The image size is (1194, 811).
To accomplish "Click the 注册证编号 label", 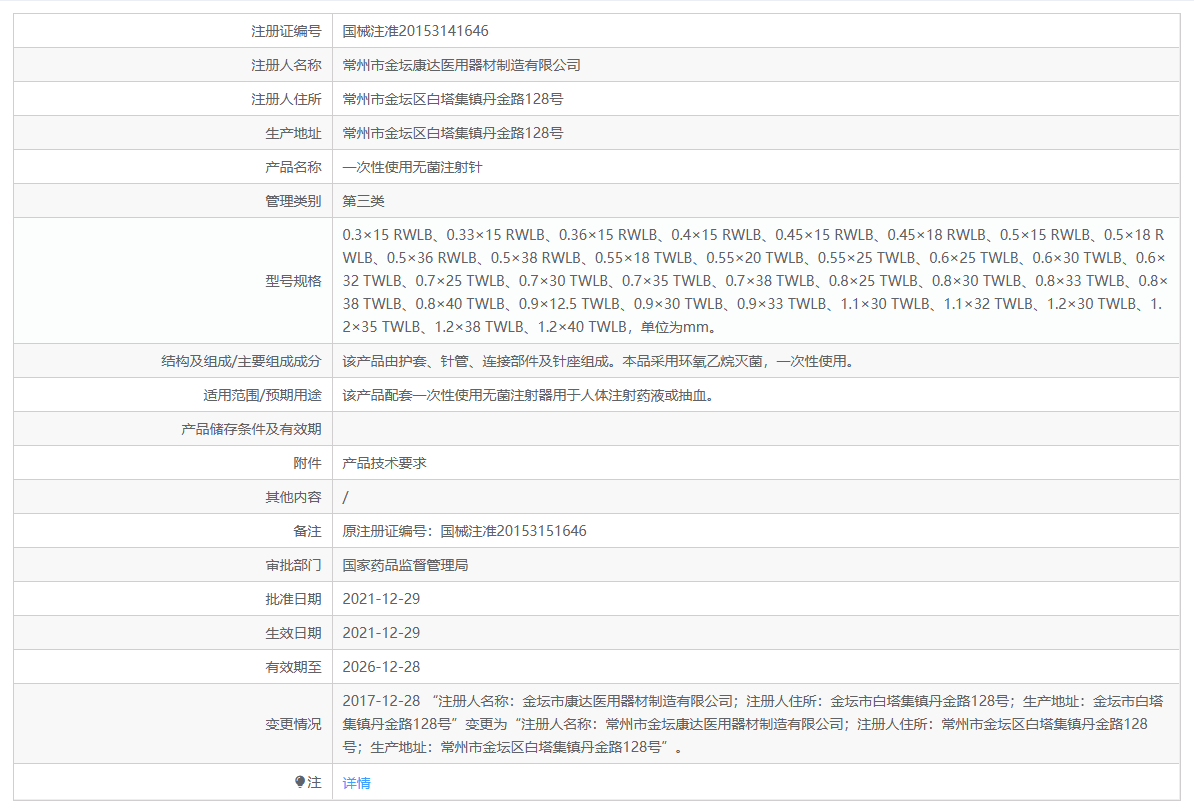I will point(286,31).
